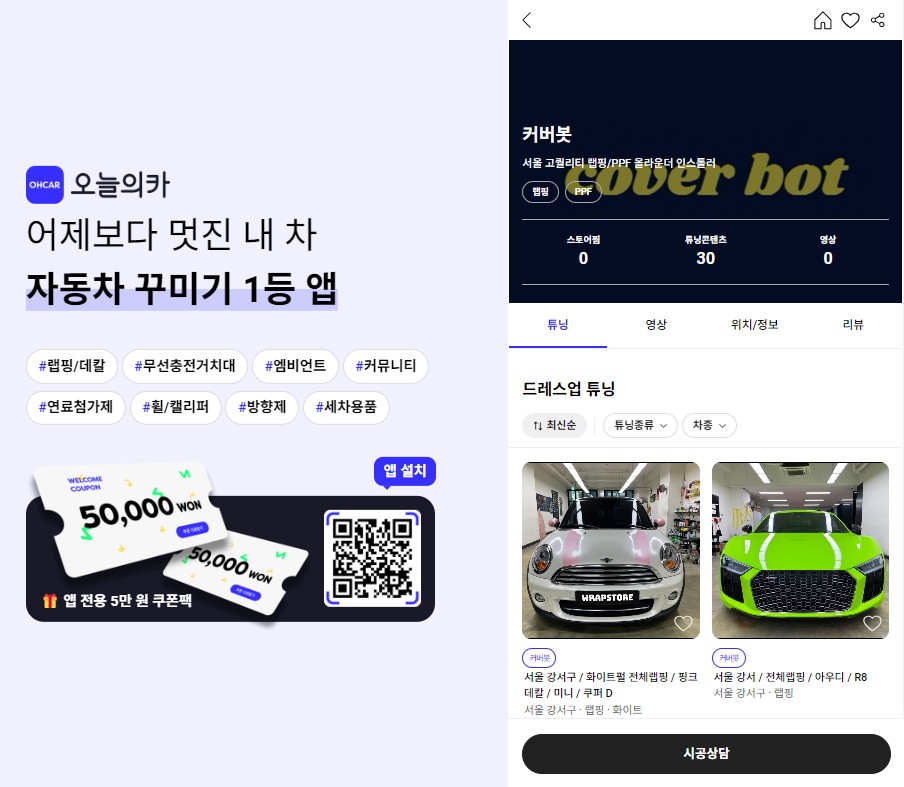Viewport: 904px width, 787px height.
Task: Click the 랩핑 badge under 커버봇
Action: (540, 192)
